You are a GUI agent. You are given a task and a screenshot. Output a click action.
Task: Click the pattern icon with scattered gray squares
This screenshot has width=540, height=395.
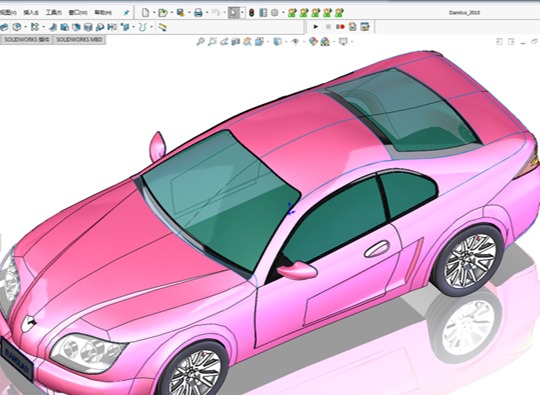tap(34, 27)
